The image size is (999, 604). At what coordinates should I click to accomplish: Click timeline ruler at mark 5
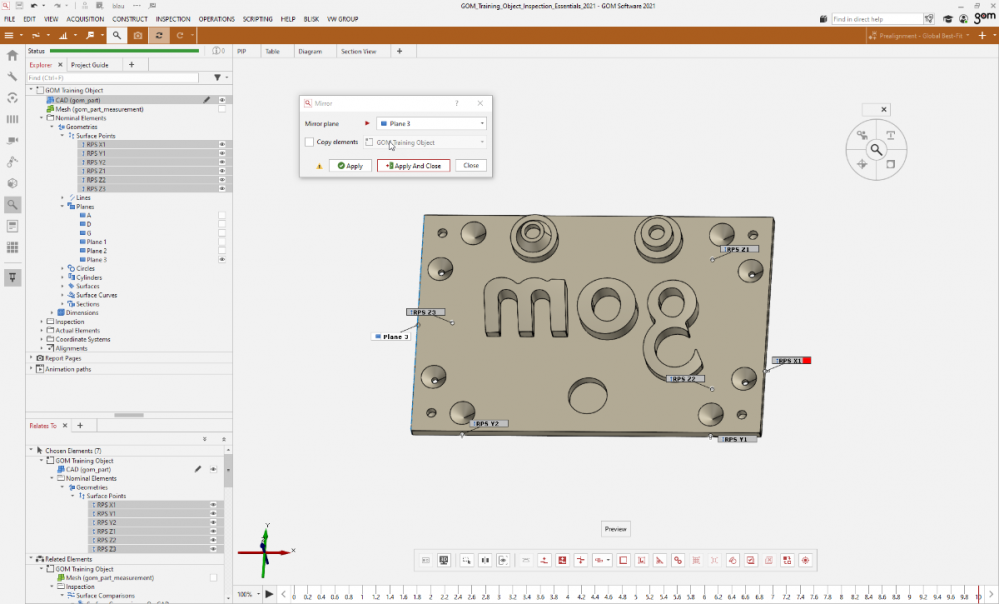pos(635,597)
